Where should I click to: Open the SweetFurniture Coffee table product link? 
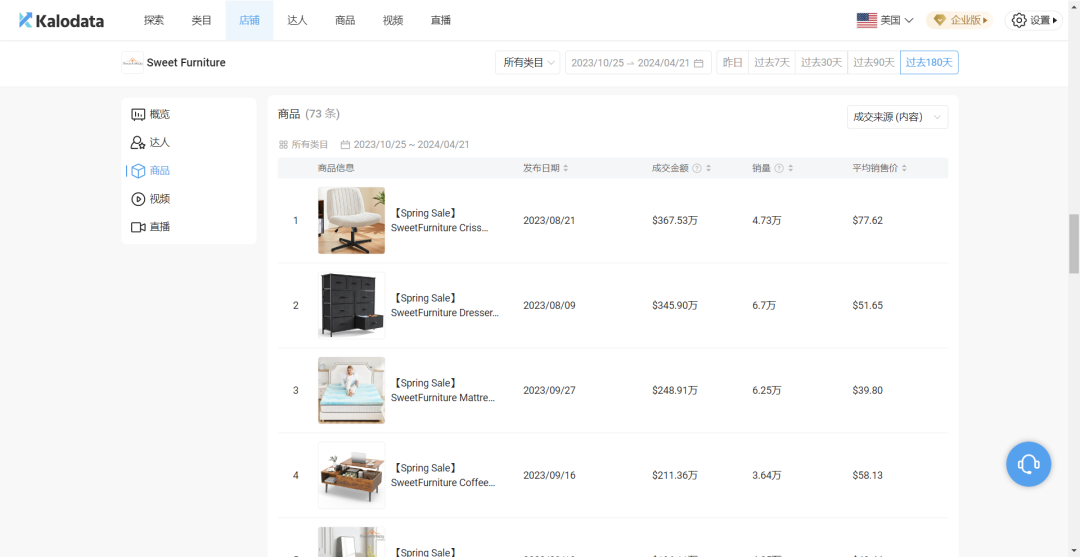pyautogui.click(x=443, y=475)
